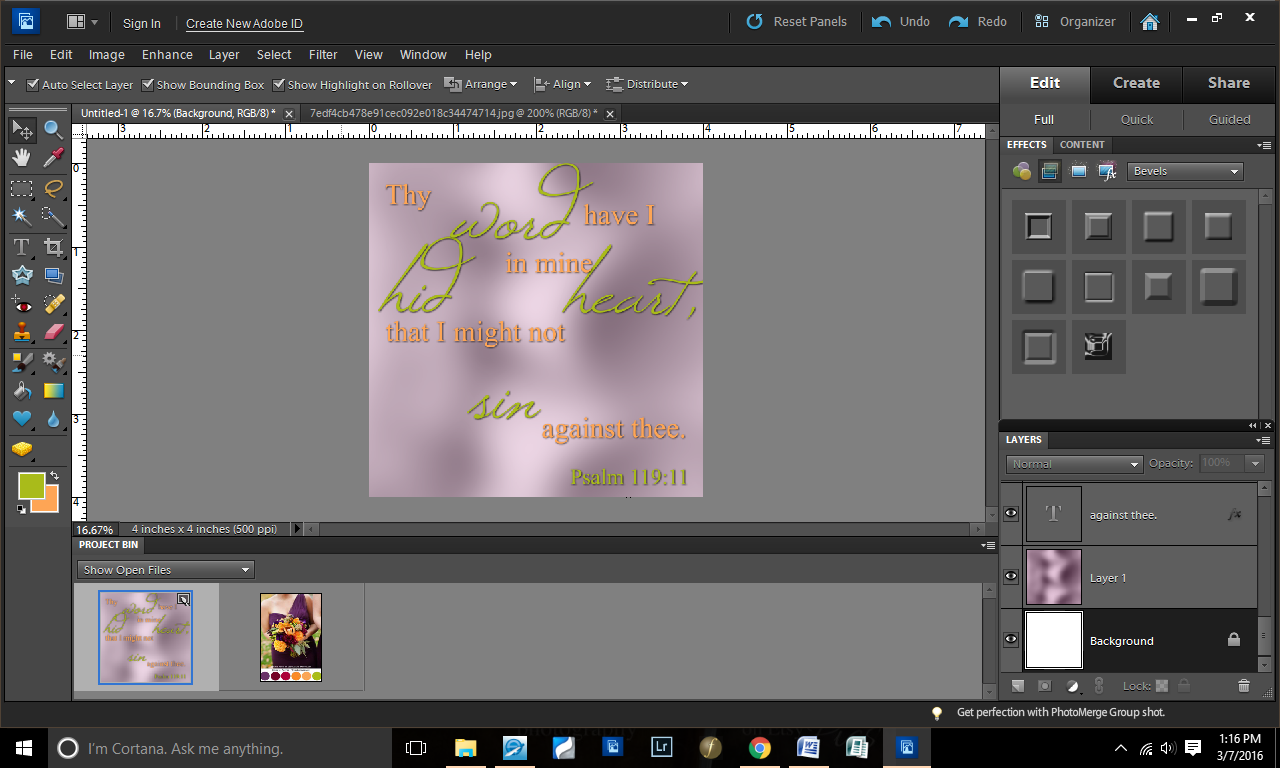This screenshot has width=1280, height=768.
Task: Open the Show Open Files dropdown
Action: click(x=165, y=570)
